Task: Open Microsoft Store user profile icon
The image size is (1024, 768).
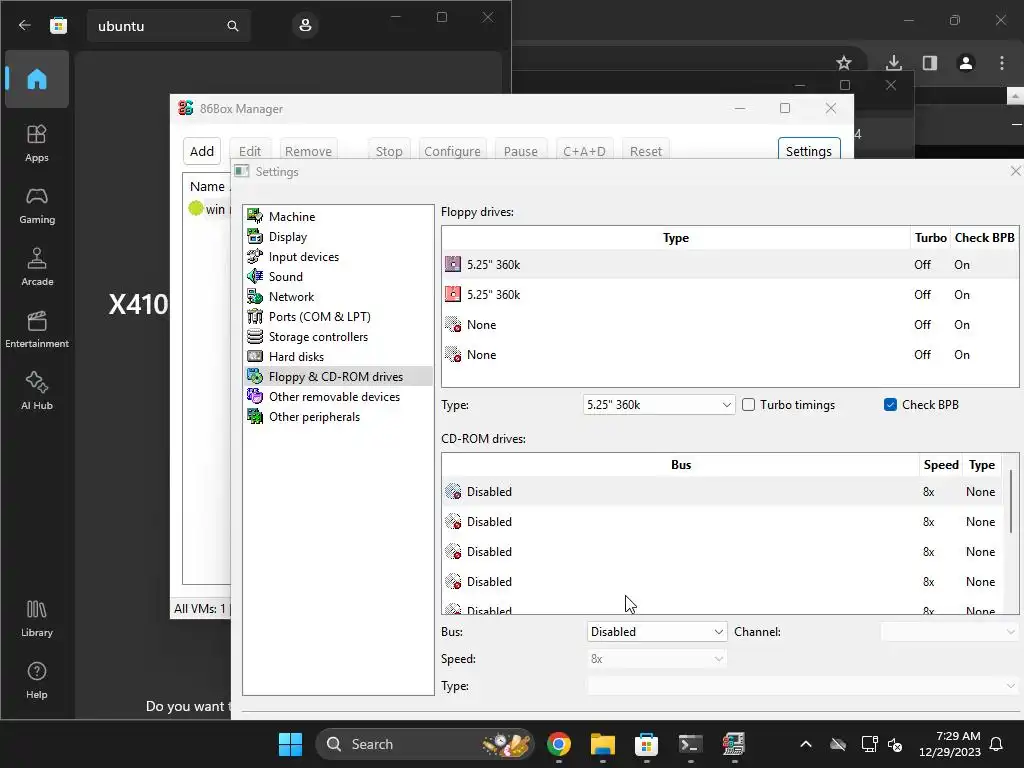Action: pos(305,25)
